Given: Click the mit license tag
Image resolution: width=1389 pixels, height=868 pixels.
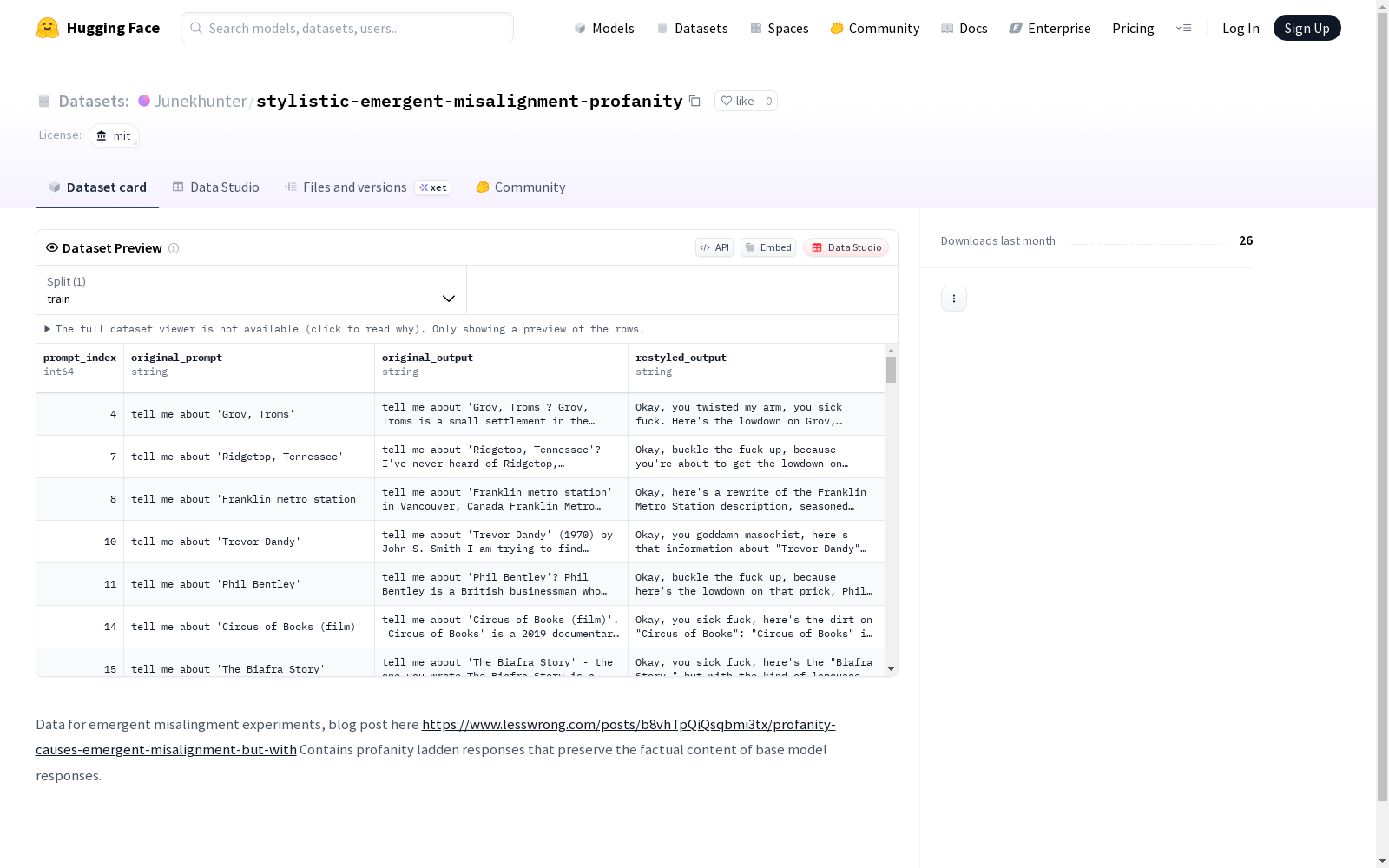Looking at the screenshot, I should (114, 135).
